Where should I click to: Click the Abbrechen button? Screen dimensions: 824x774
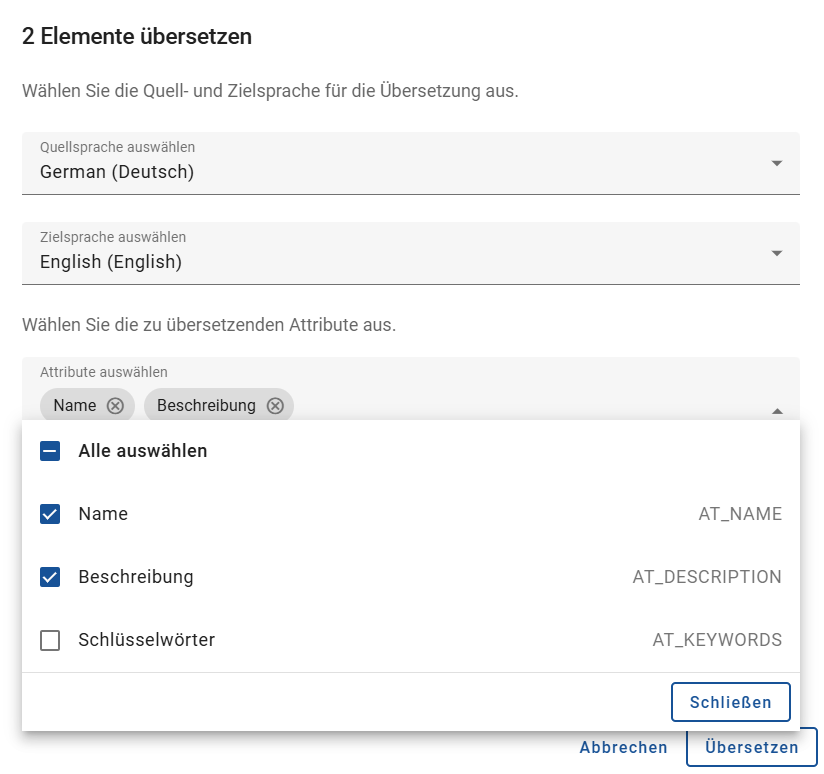pyautogui.click(x=623, y=747)
